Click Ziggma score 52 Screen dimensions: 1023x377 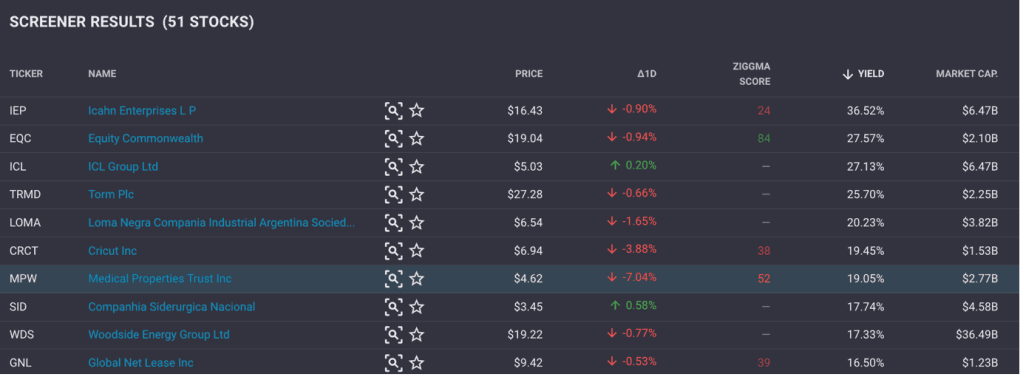click(x=764, y=279)
